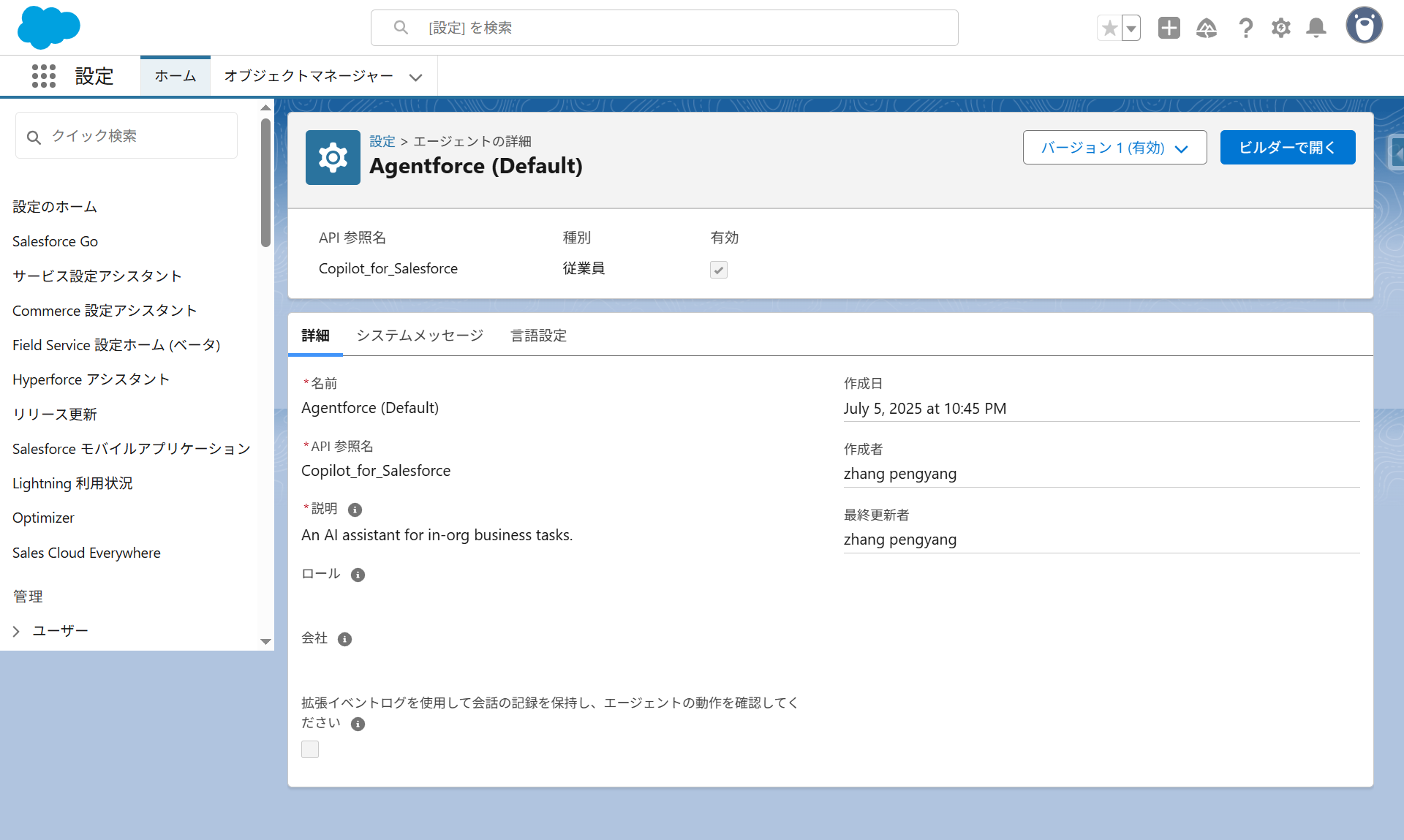The width and height of the screenshot is (1404, 840).
Task: Open the オブジェクトマネージャー tab
Action: (x=309, y=76)
